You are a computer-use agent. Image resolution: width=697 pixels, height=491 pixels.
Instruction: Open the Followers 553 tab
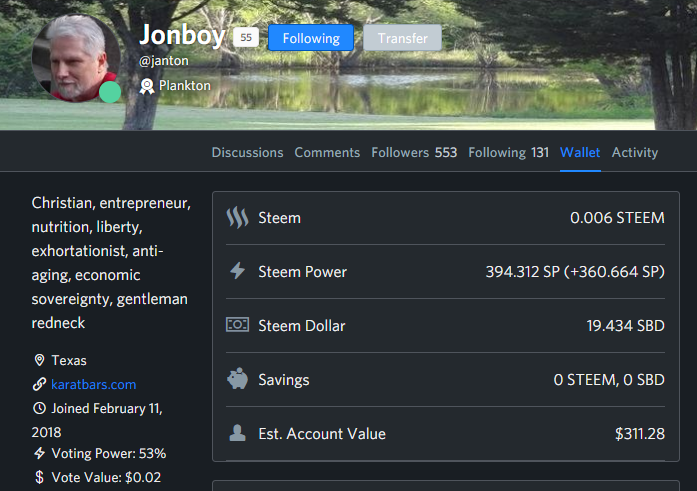click(x=414, y=152)
